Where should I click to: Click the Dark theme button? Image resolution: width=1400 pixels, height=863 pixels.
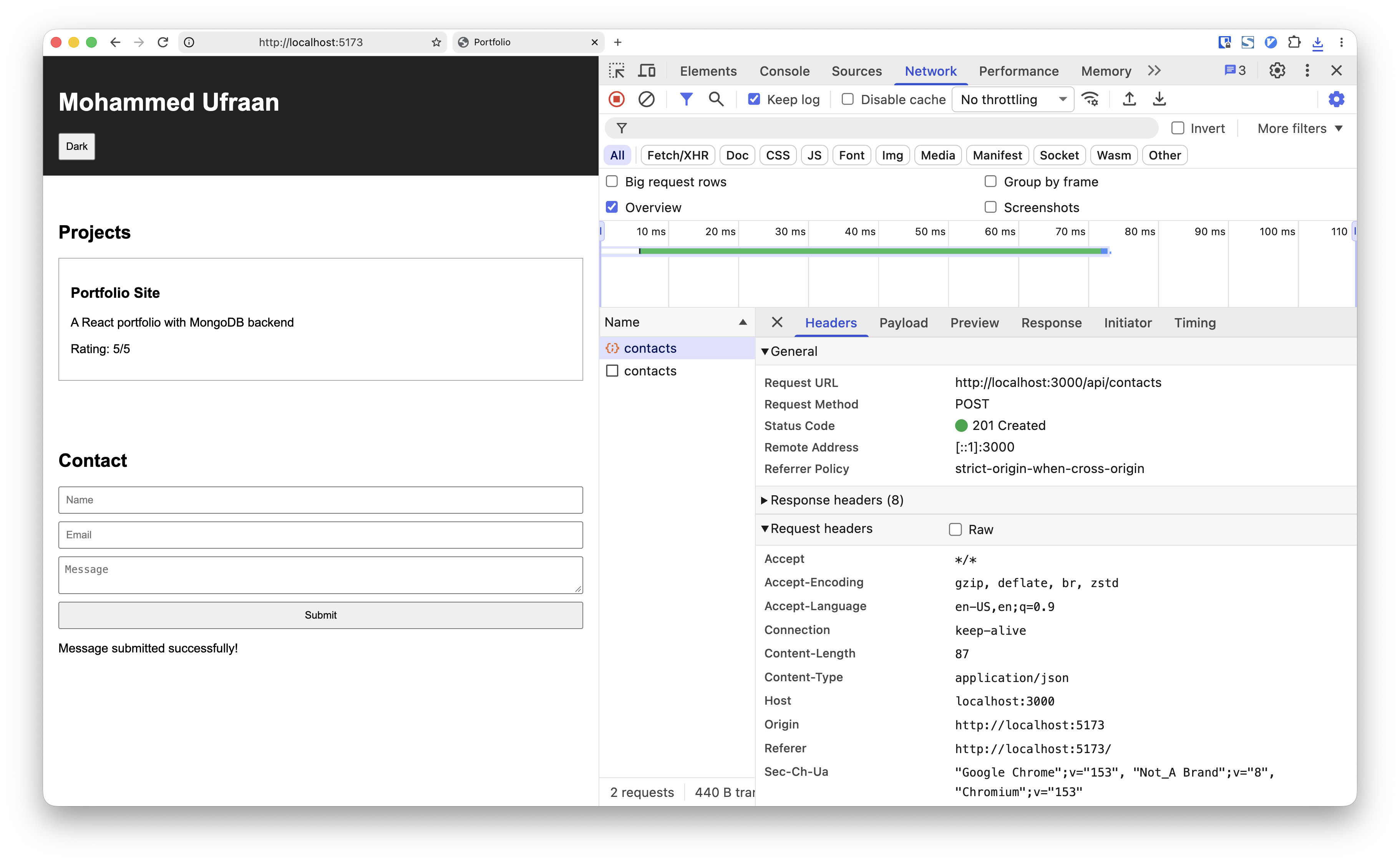tap(76, 147)
